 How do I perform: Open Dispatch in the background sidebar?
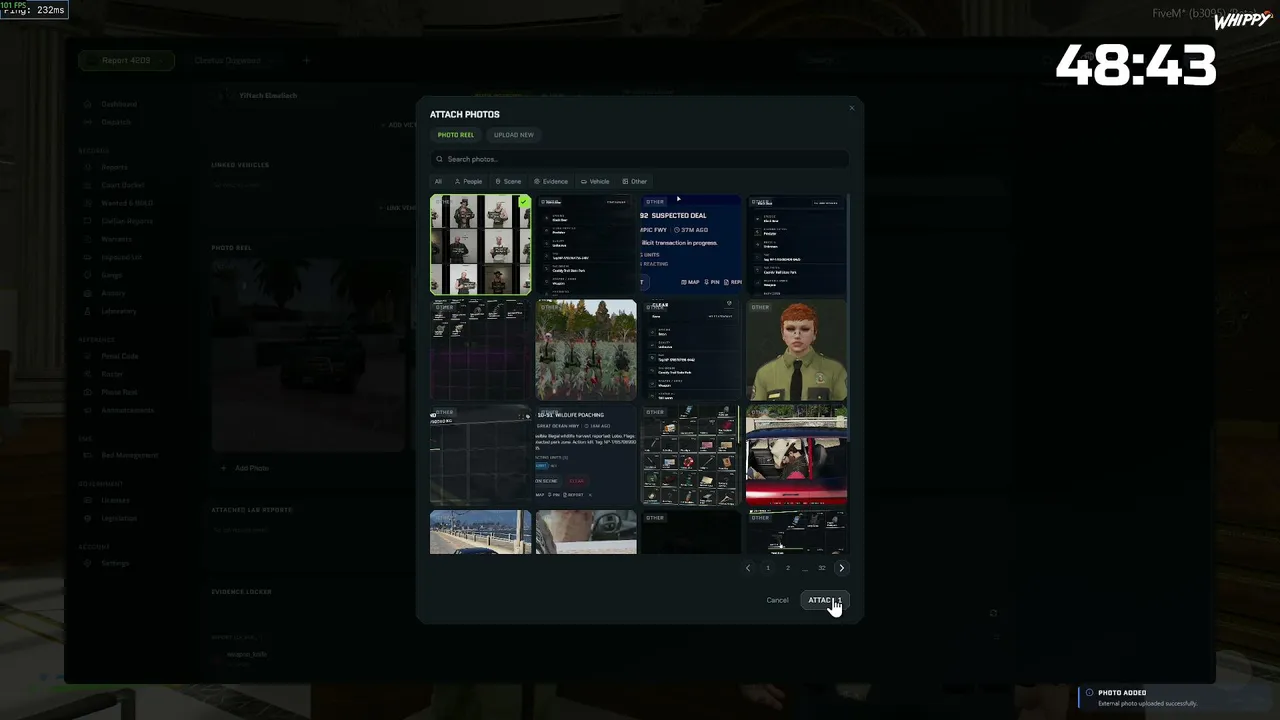[x=116, y=122]
